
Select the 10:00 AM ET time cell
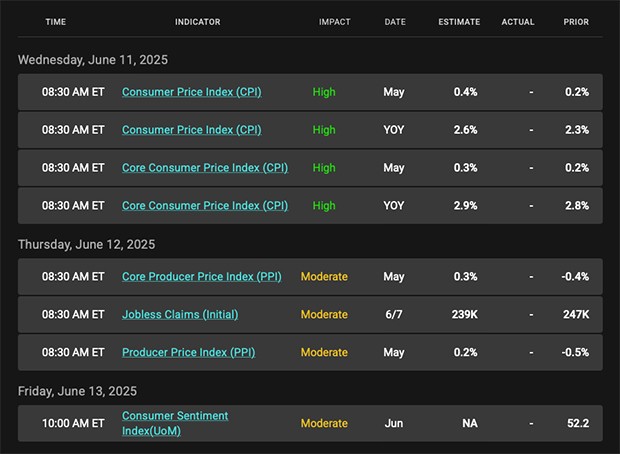tap(72, 423)
